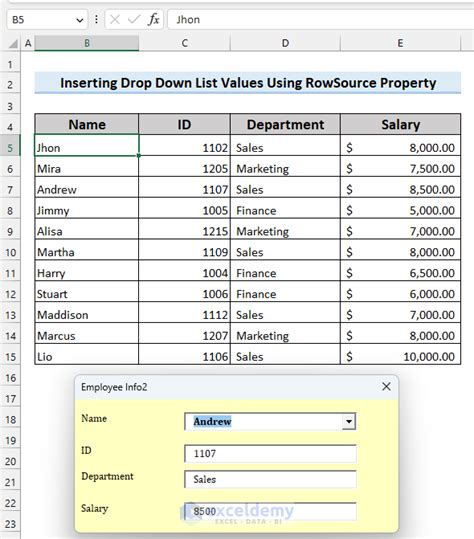This screenshot has height=539, width=474.
Task: Click the formula bar containing Jhon
Action: click(320, 20)
